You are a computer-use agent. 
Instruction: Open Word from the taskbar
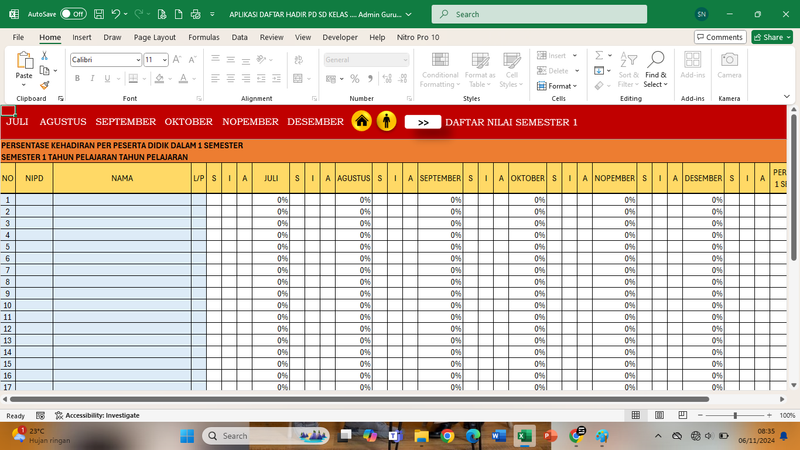[498, 436]
